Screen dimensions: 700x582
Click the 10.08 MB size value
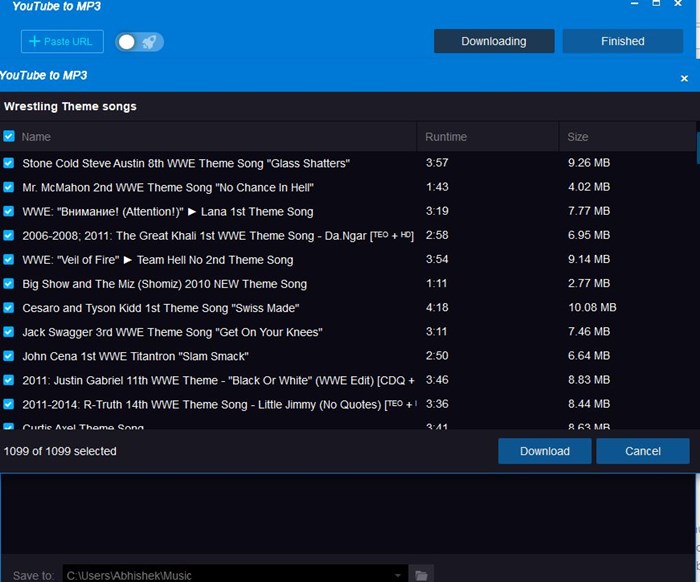[592, 308]
